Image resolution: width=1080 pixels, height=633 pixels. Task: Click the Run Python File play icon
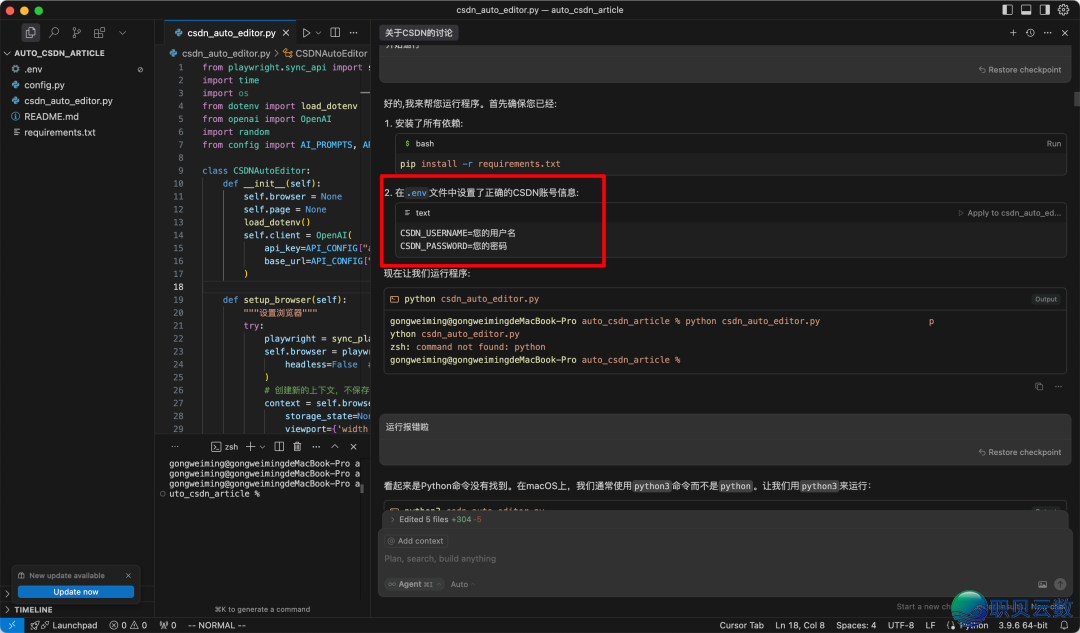coord(306,33)
